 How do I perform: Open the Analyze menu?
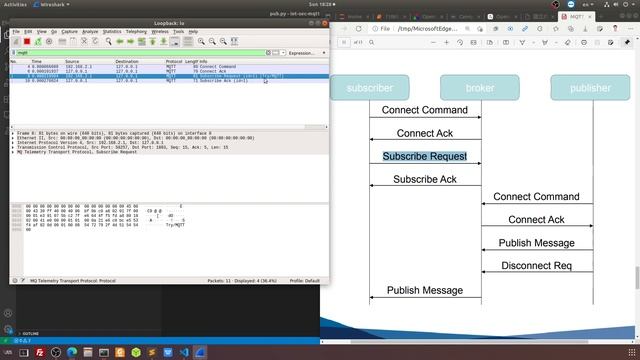click(x=90, y=31)
